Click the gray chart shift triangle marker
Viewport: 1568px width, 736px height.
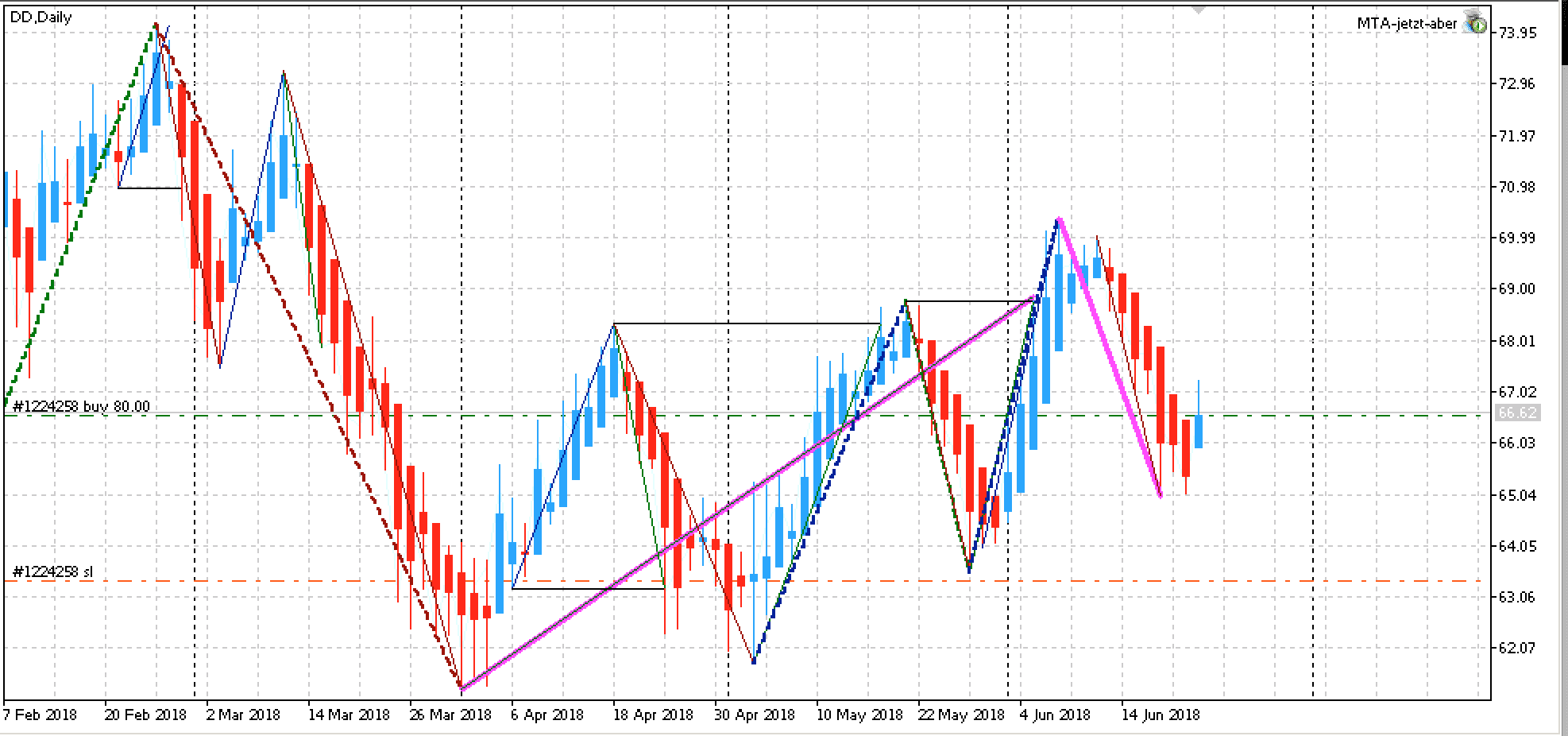click(1199, 9)
